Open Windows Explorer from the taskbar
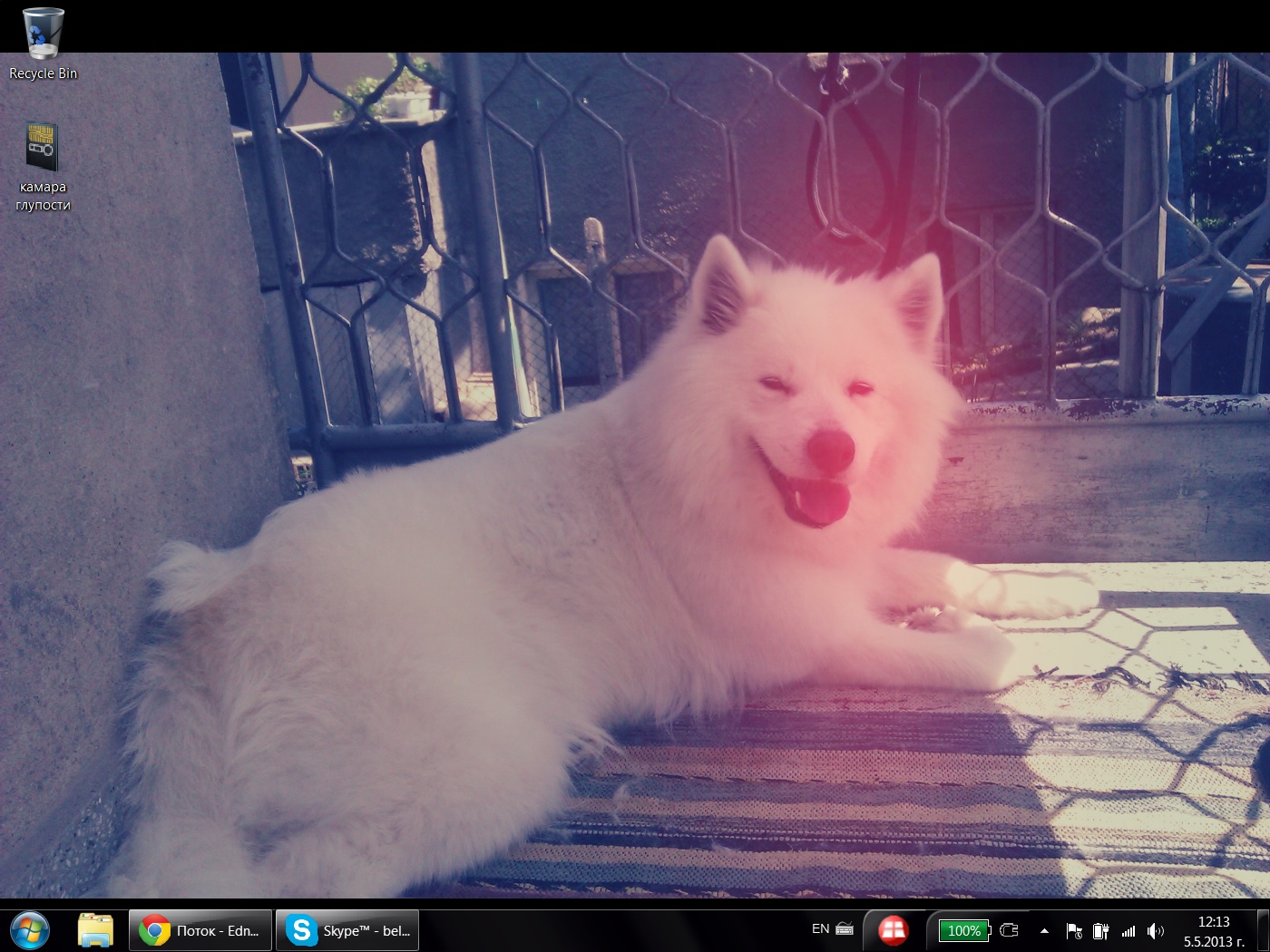Image resolution: width=1270 pixels, height=952 pixels. click(x=94, y=930)
